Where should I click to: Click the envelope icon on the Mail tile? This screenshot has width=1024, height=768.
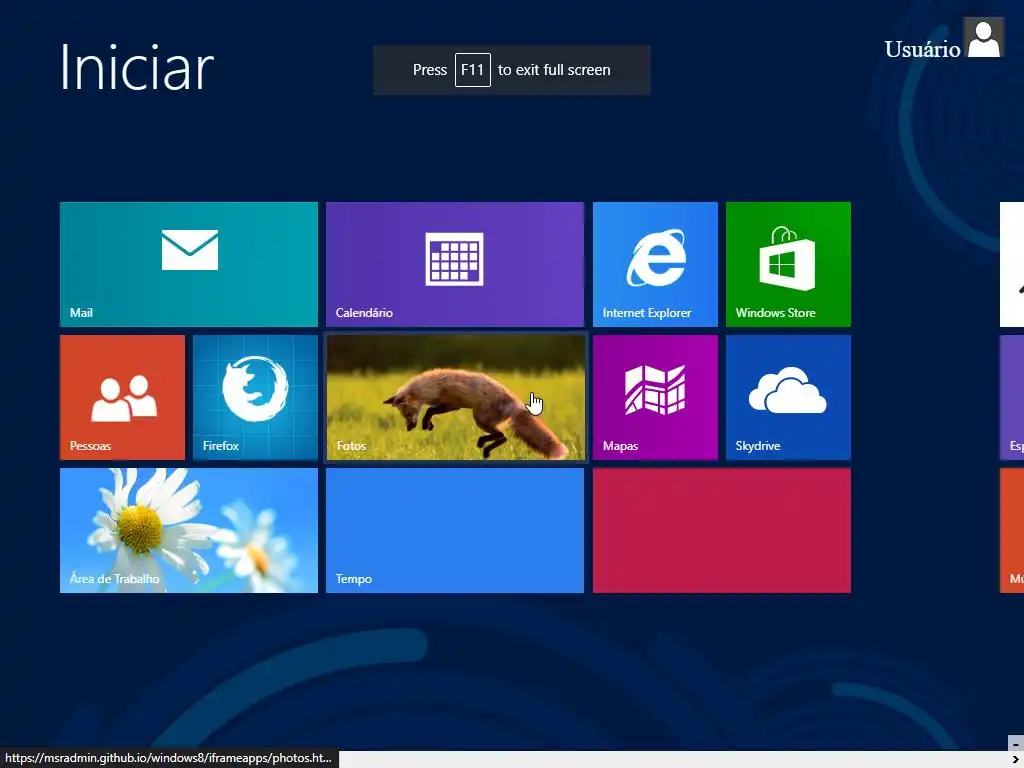(190, 249)
